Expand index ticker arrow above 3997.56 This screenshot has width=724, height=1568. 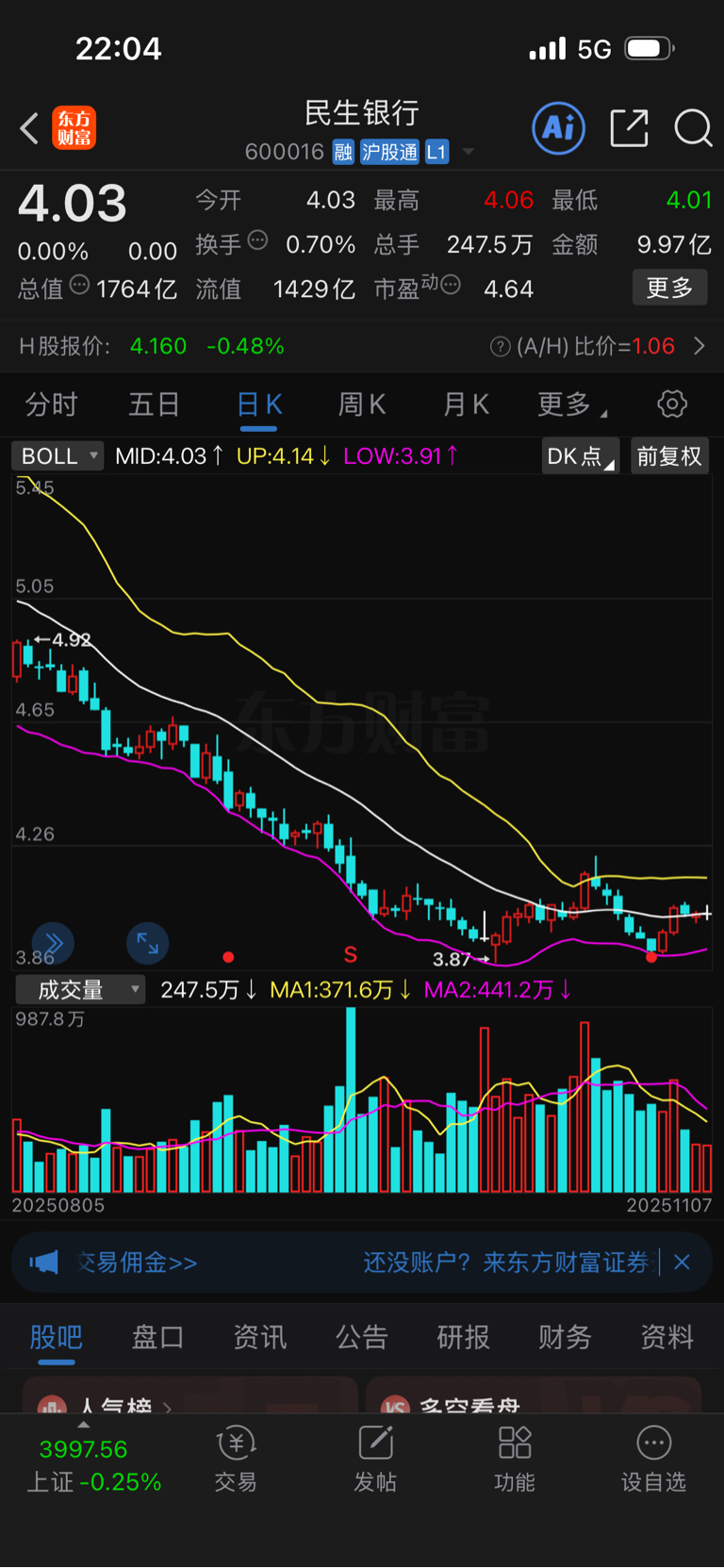coord(84,1425)
